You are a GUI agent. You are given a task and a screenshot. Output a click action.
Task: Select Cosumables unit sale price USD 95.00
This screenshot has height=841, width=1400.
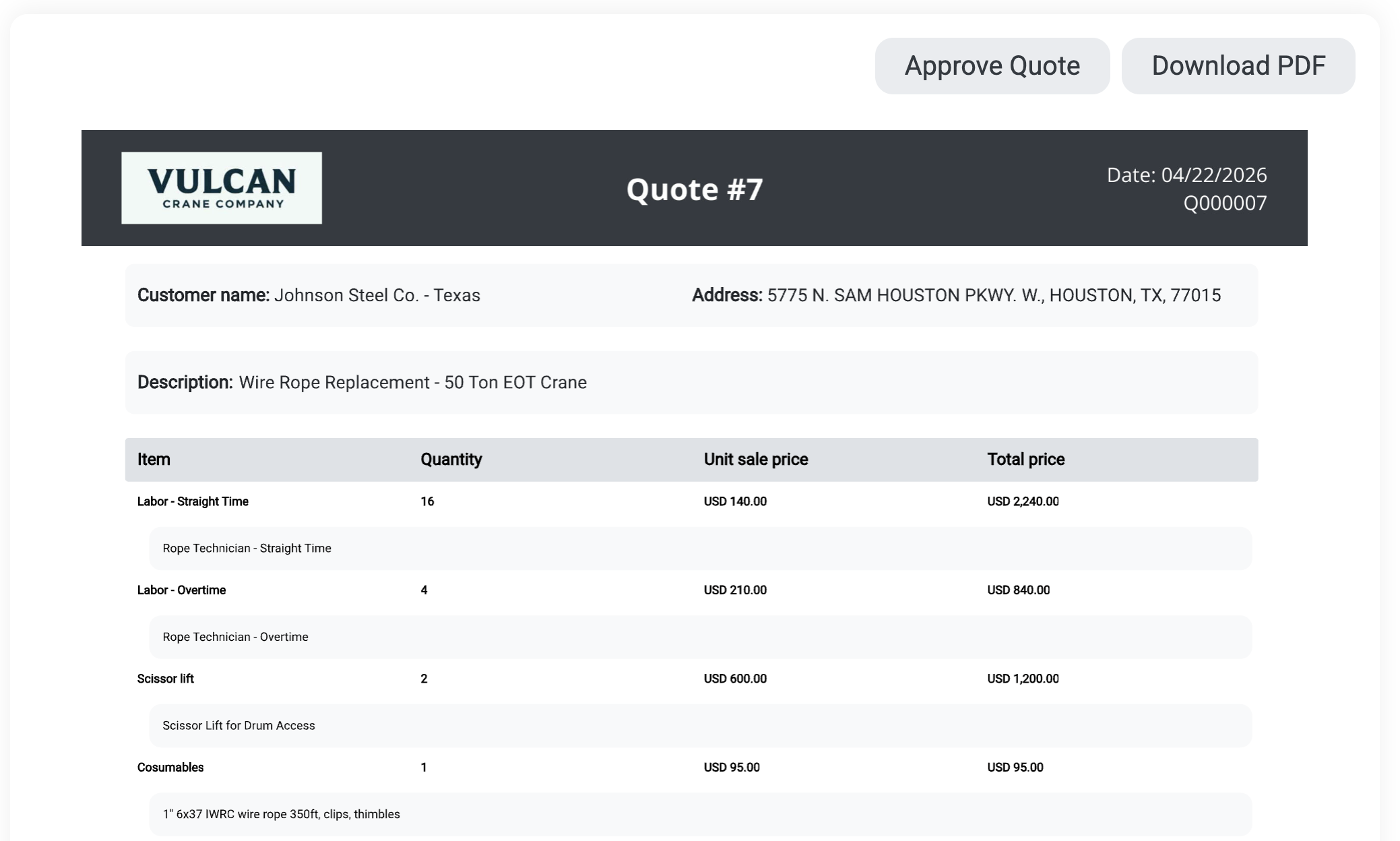732,768
